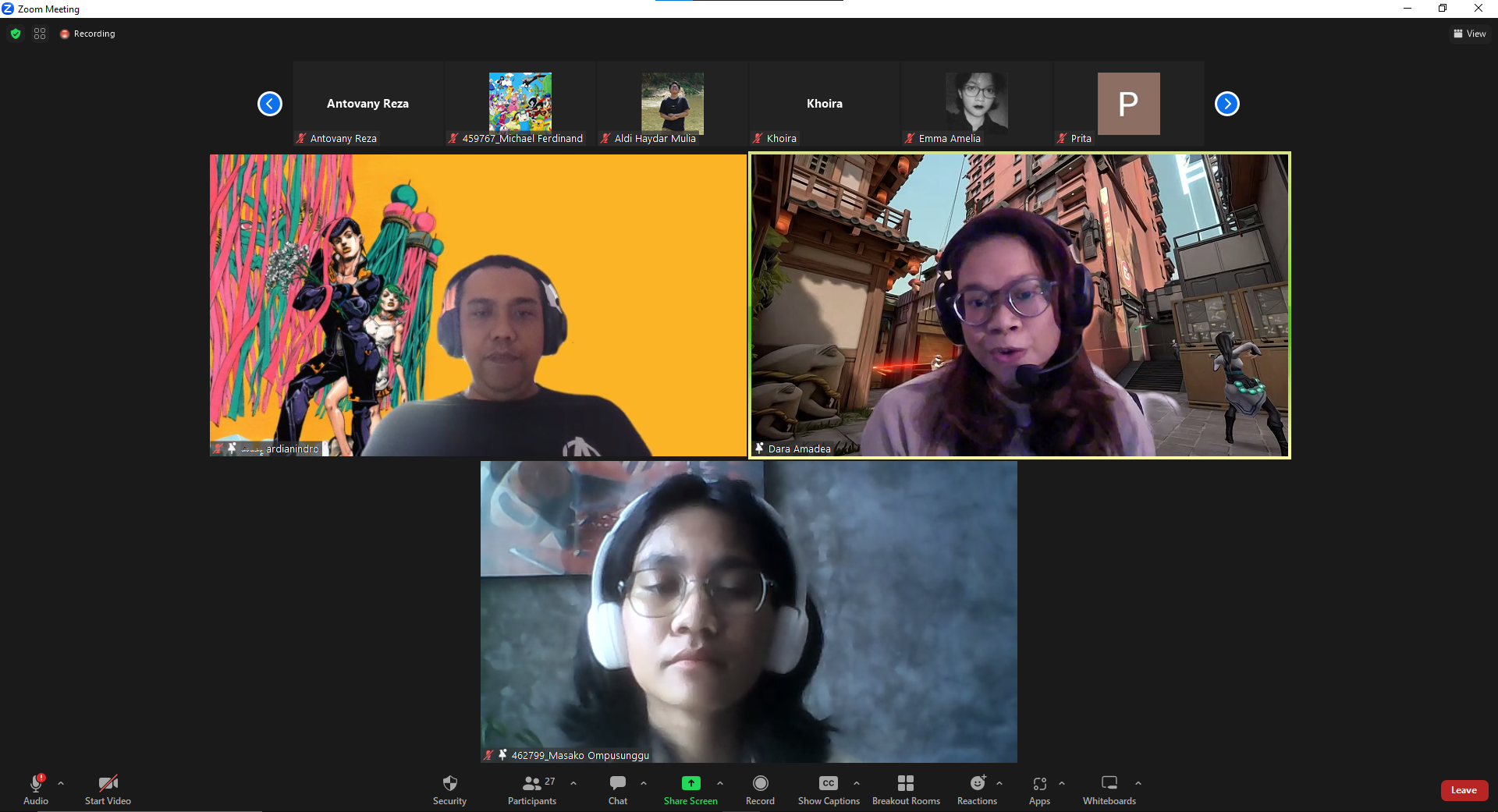The height and width of the screenshot is (812, 1498).
Task: Expand audio settings arrow next to Audio
Action: tap(61, 783)
